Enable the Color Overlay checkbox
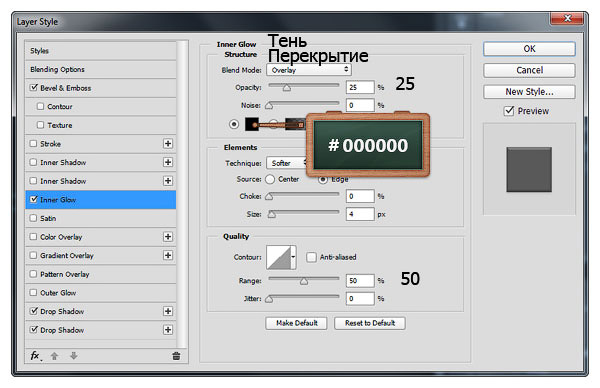The width and height of the screenshot is (600, 388). coord(34,236)
